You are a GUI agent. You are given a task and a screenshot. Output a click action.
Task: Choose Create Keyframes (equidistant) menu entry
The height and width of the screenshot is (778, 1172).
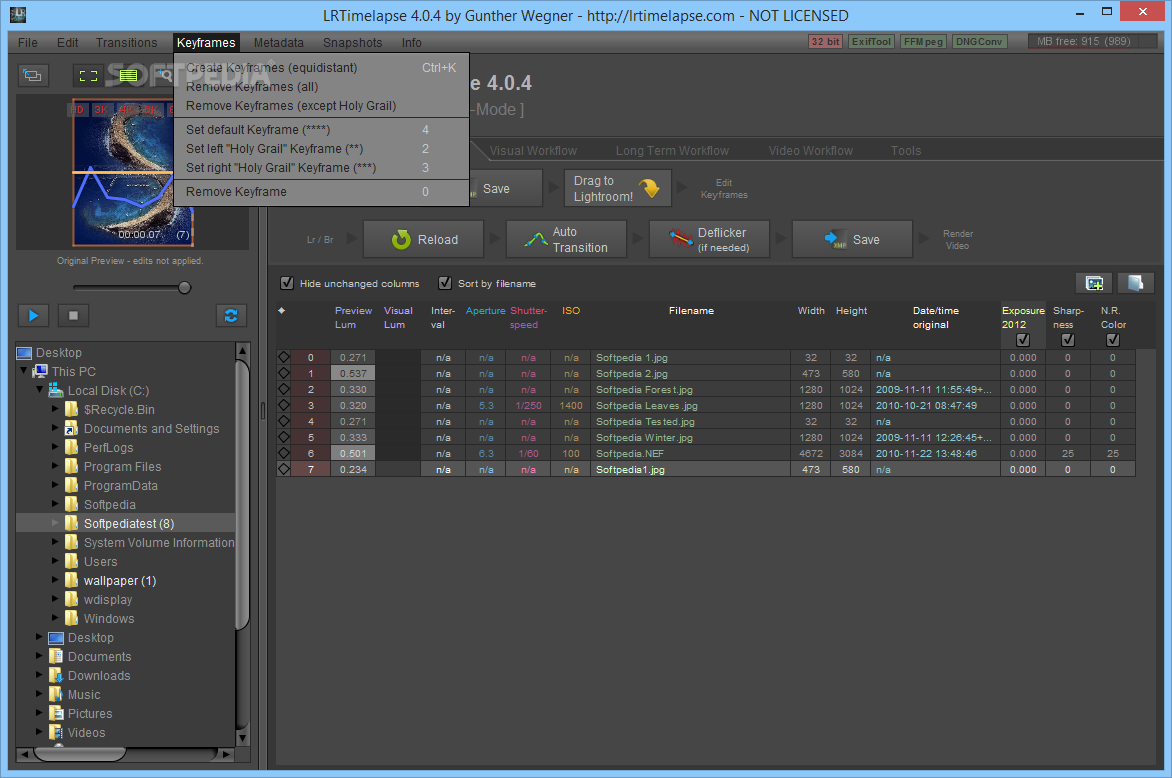(321, 67)
